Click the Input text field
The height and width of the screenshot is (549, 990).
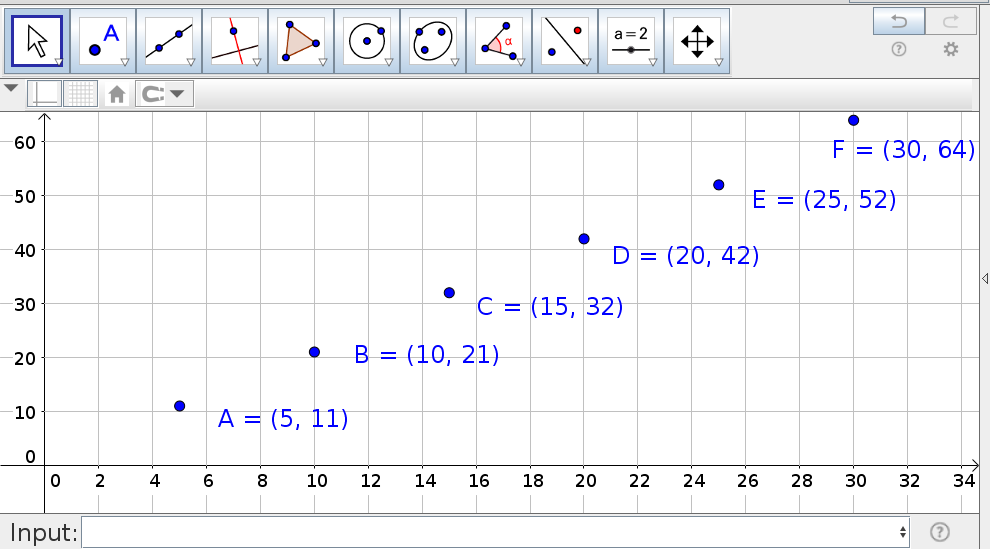click(x=490, y=532)
